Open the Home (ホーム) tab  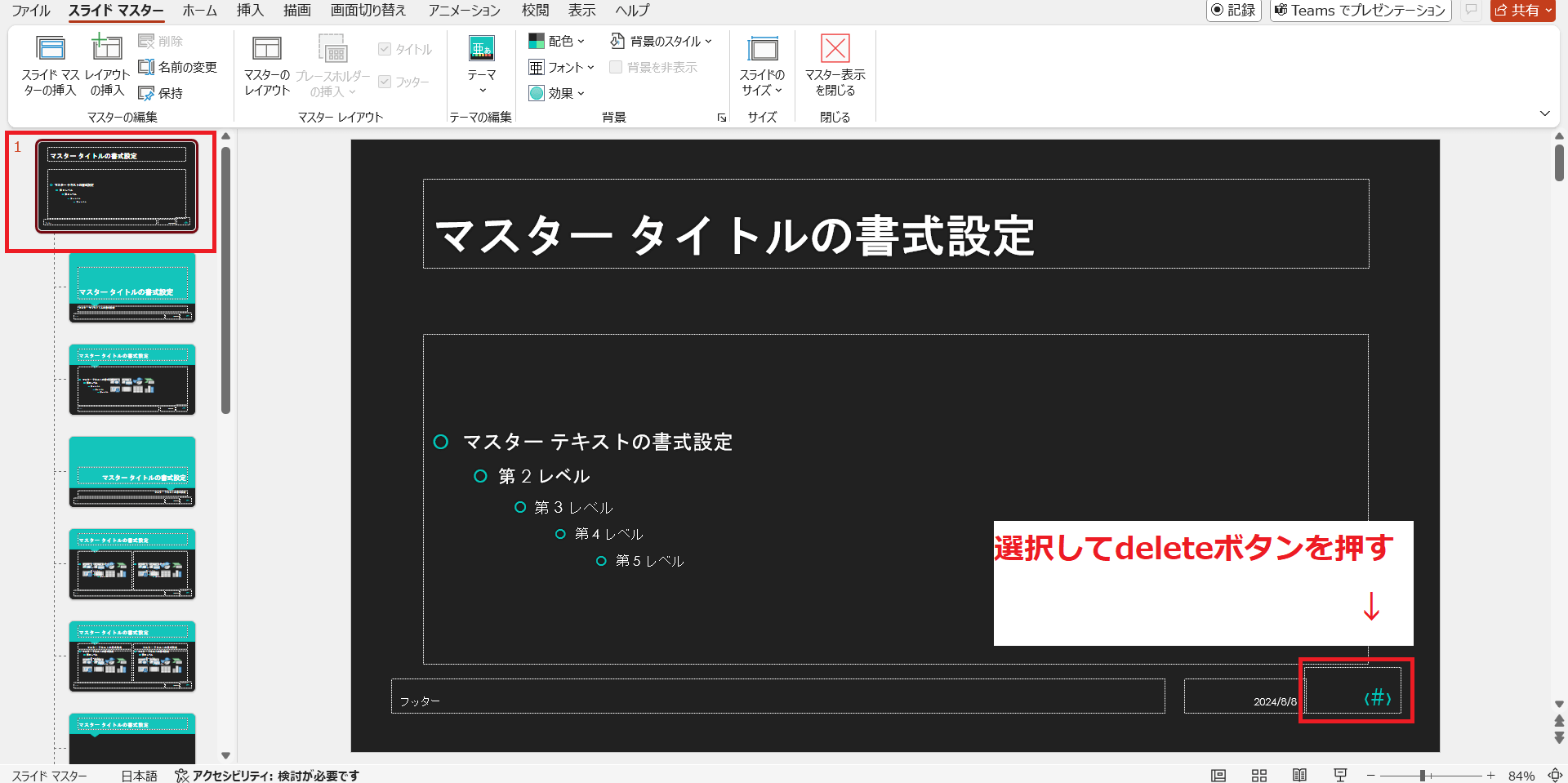click(x=200, y=10)
